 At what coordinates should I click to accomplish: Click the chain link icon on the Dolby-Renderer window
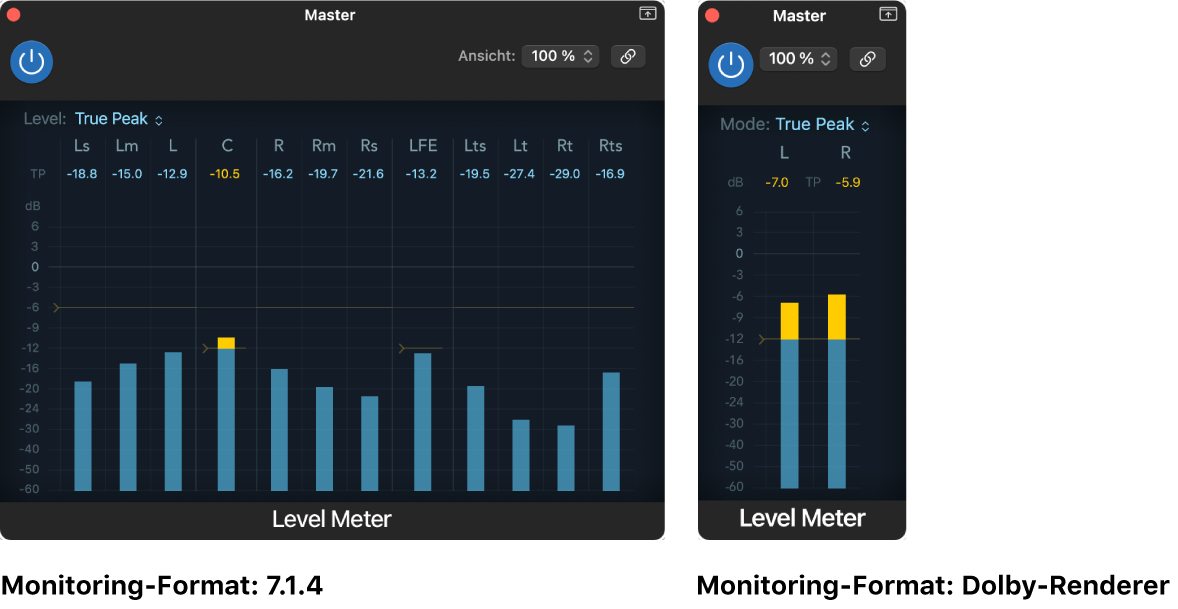[867, 59]
